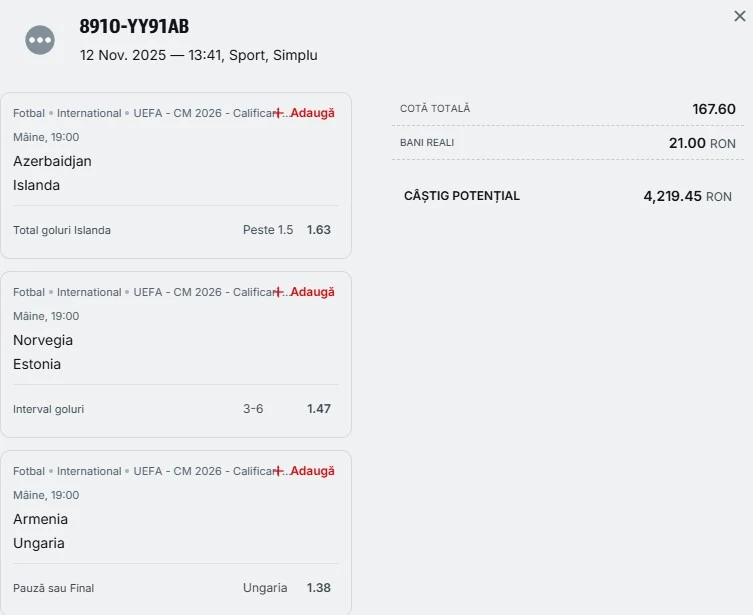Click the 1.63 odds value

319,230
